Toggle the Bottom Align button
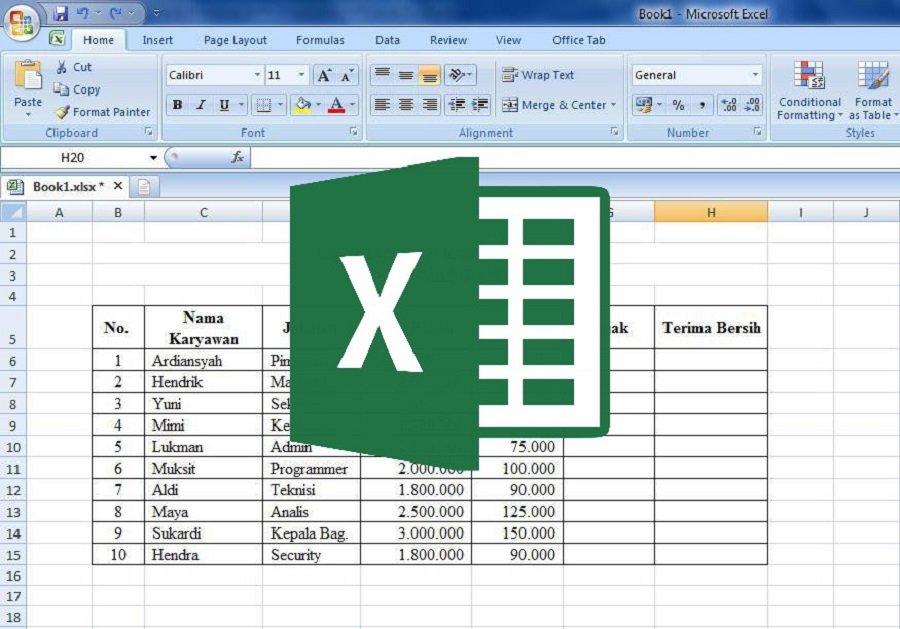The image size is (900, 629). pyautogui.click(x=429, y=75)
